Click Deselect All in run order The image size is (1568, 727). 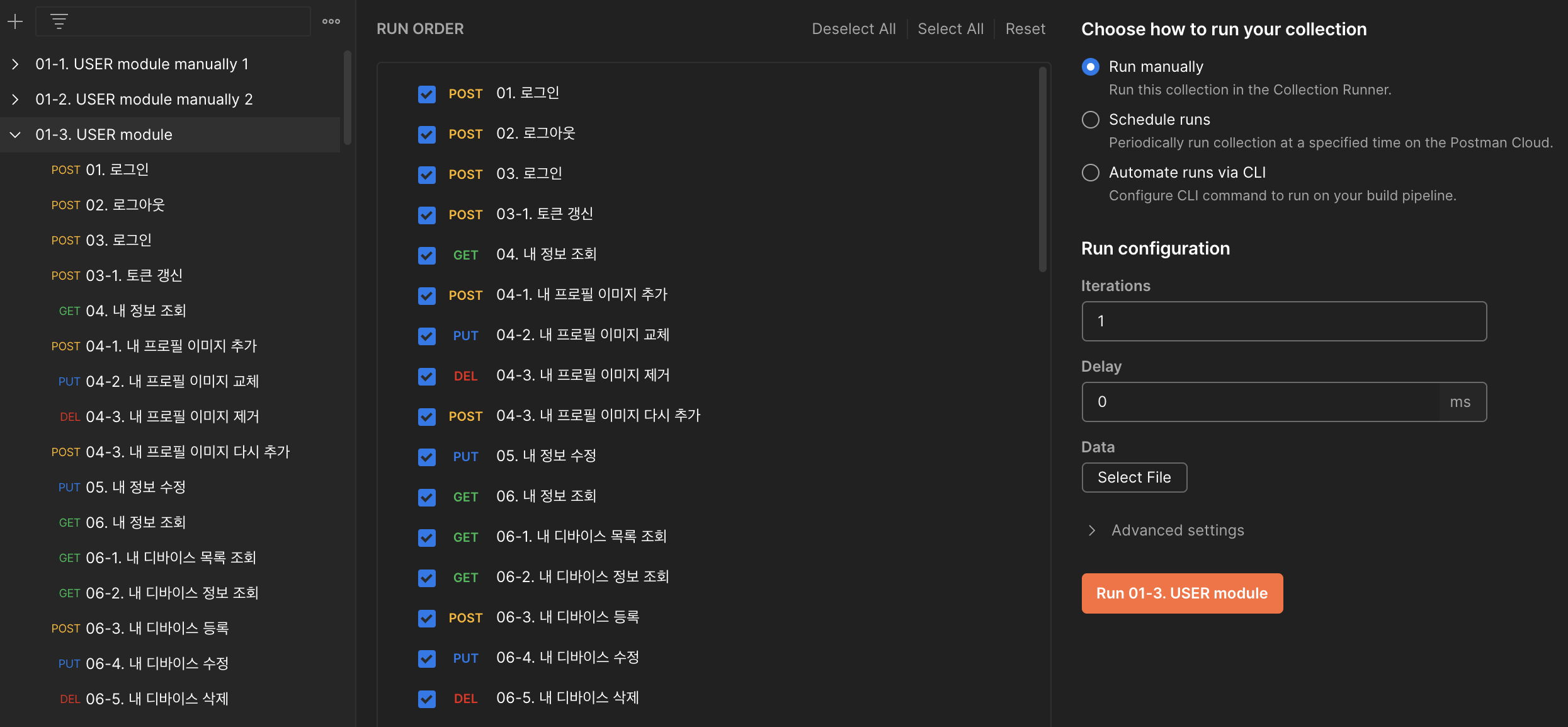pyautogui.click(x=853, y=29)
